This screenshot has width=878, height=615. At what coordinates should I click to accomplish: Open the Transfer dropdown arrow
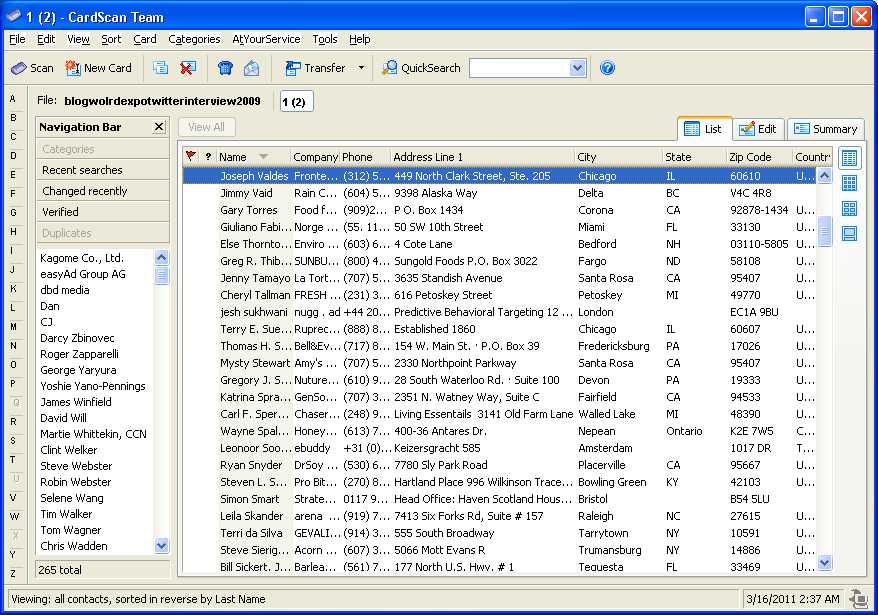pyautogui.click(x=361, y=68)
